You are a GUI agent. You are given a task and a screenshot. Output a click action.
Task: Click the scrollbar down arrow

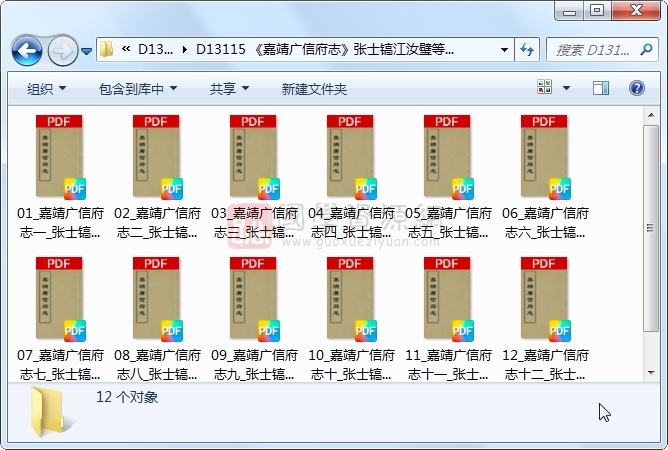coord(651,373)
